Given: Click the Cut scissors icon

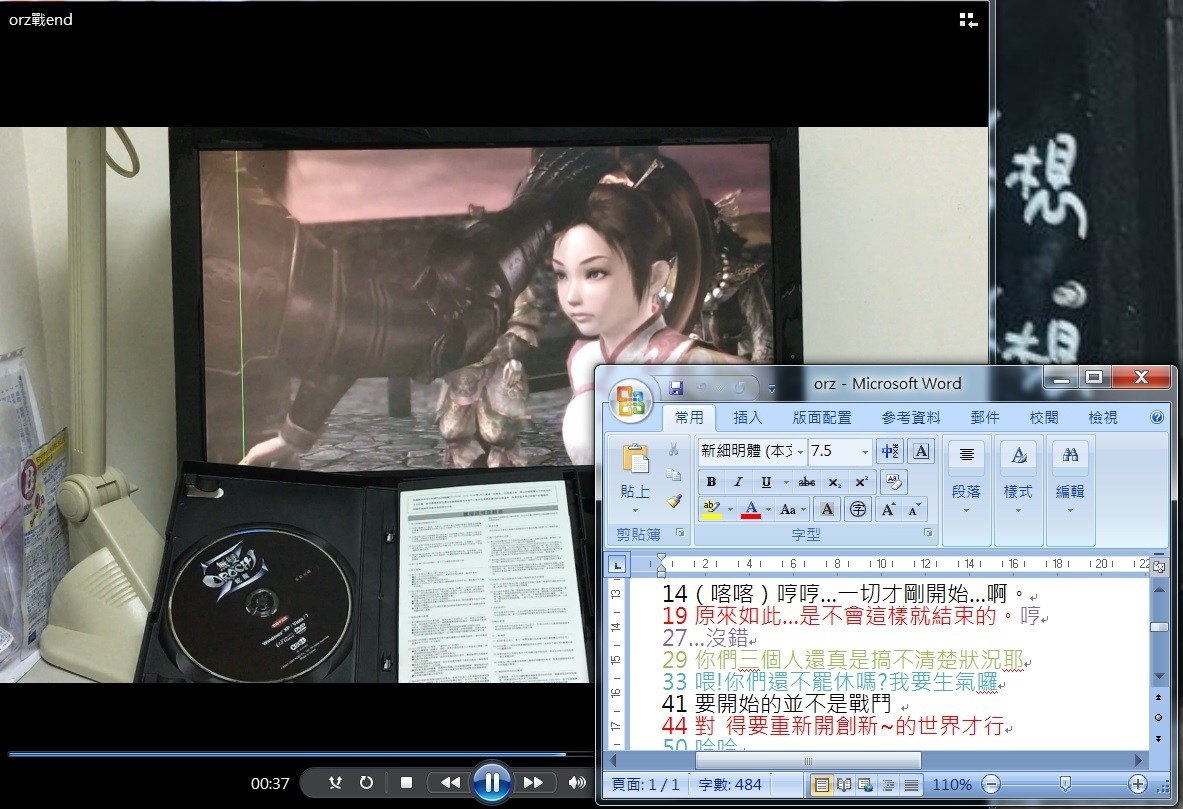Looking at the screenshot, I should pos(673,450).
